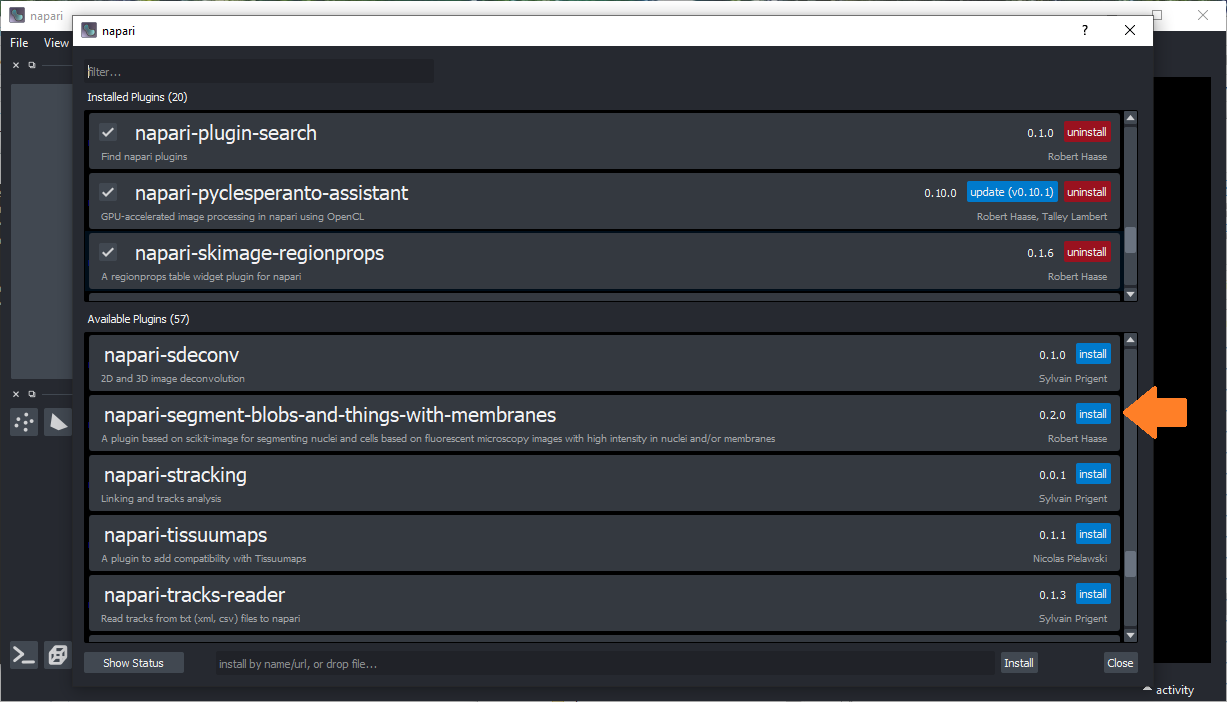Click the install by name/url input field

(606, 663)
